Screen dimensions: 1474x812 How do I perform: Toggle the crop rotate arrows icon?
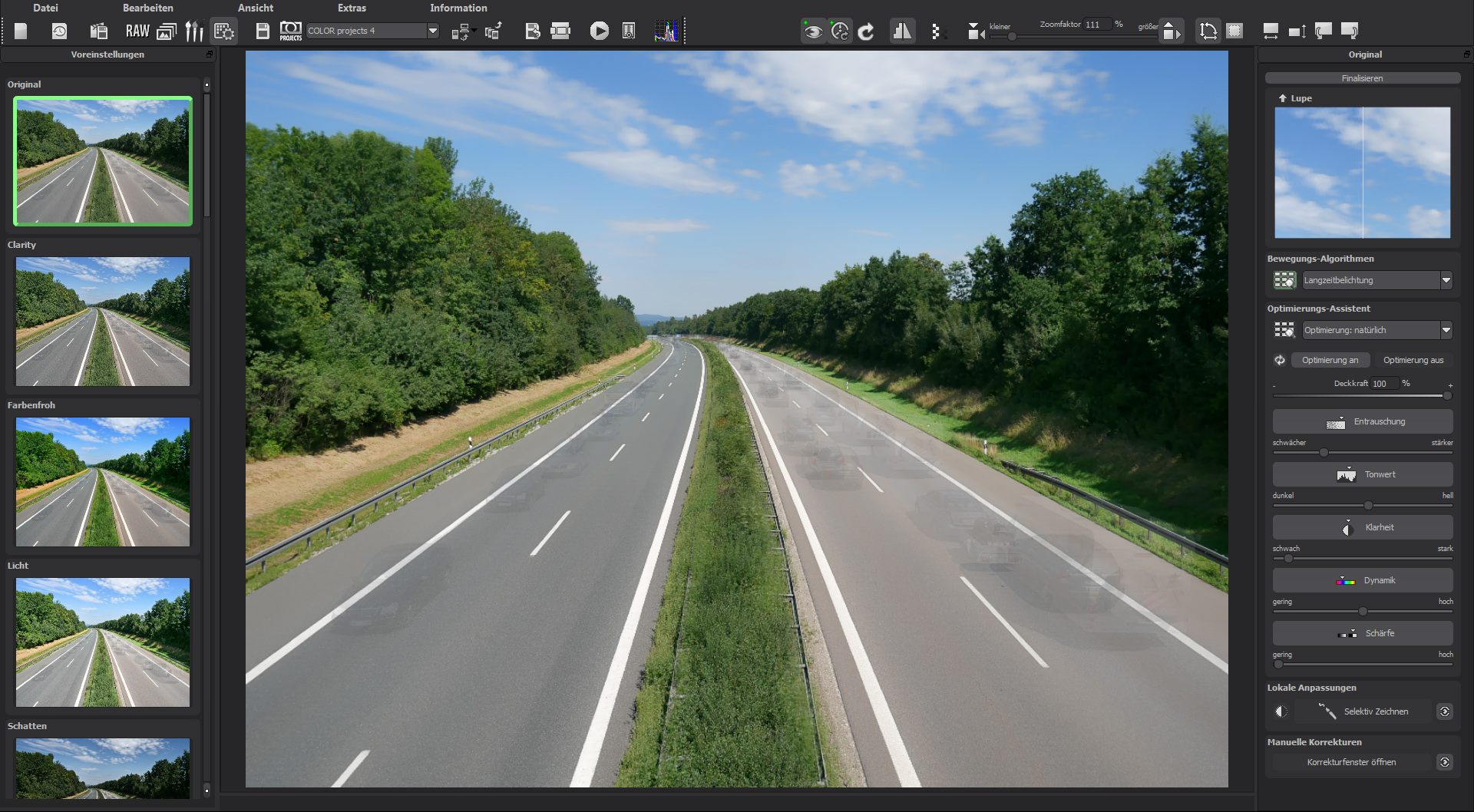click(1208, 31)
